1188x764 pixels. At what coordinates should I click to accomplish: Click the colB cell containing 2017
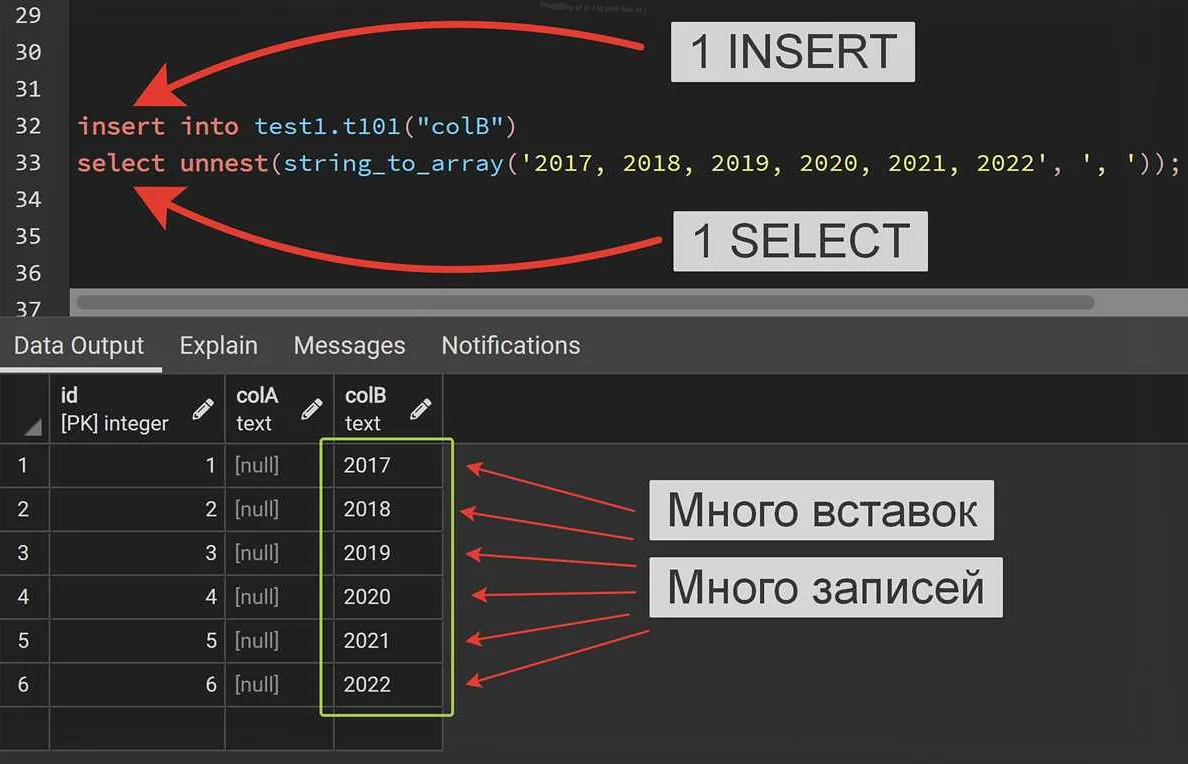click(388, 465)
